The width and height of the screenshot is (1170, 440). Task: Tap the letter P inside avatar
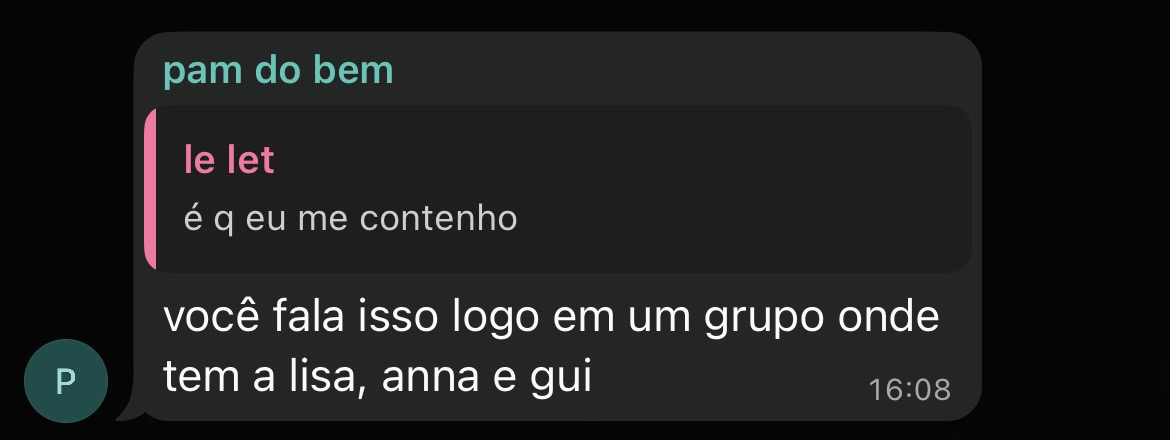pyautogui.click(x=66, y=382)
